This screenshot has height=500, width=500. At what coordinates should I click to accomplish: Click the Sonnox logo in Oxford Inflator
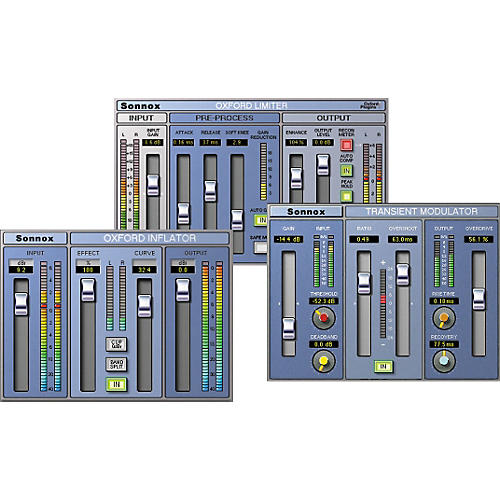[35, 238]
